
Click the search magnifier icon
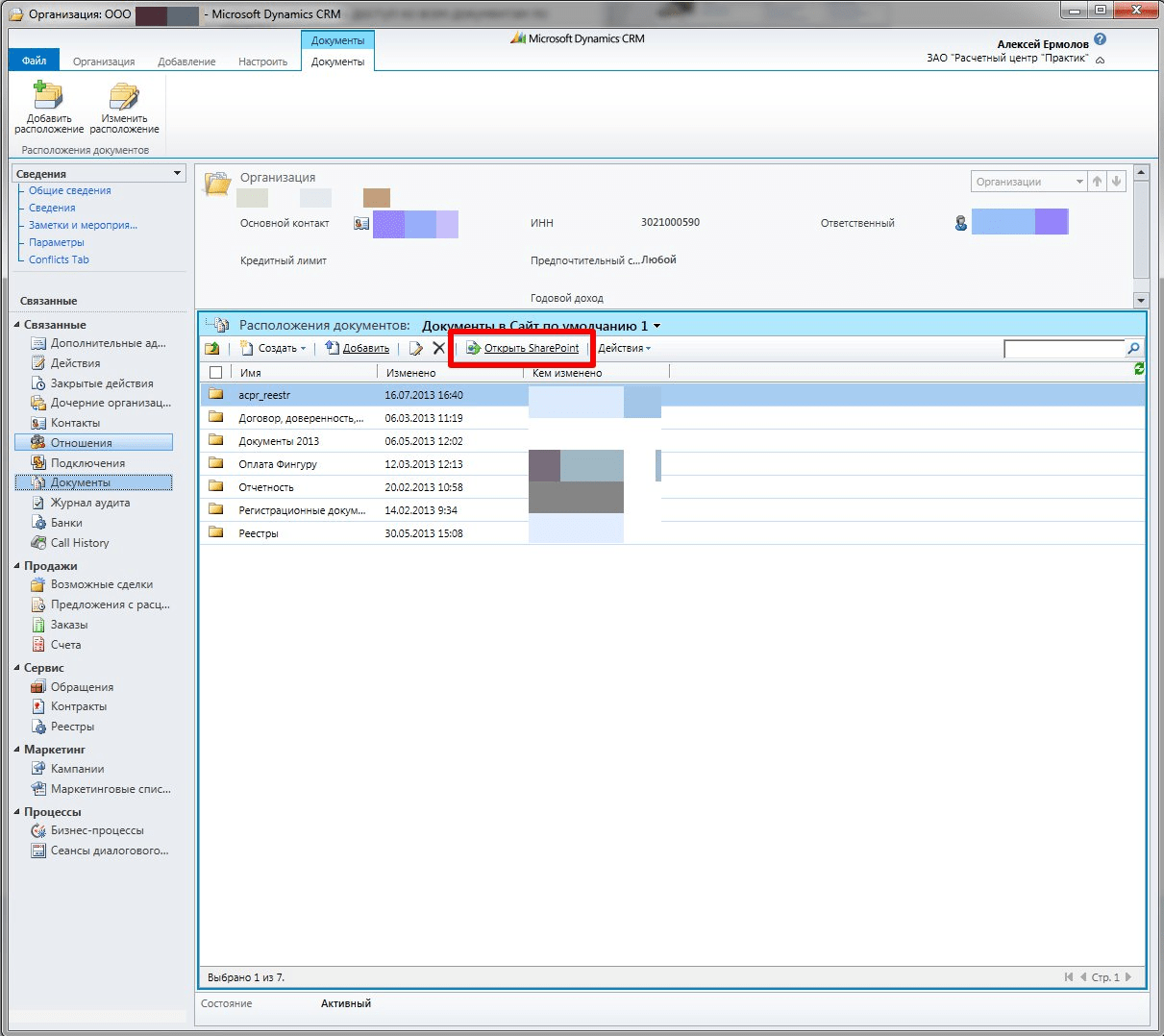point(1133,349)
